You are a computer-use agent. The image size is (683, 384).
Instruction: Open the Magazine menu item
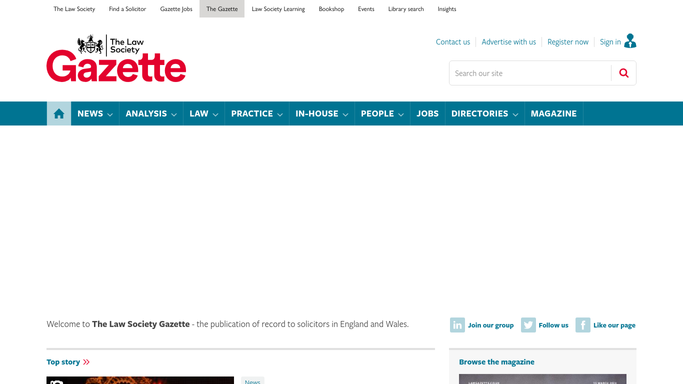click(554, 114)
